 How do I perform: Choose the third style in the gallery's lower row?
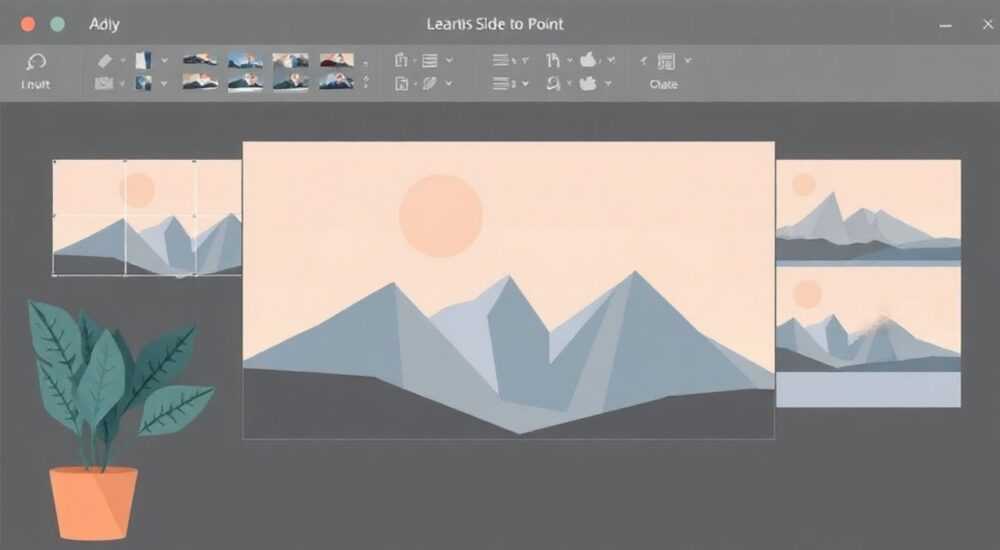(291, 82)
